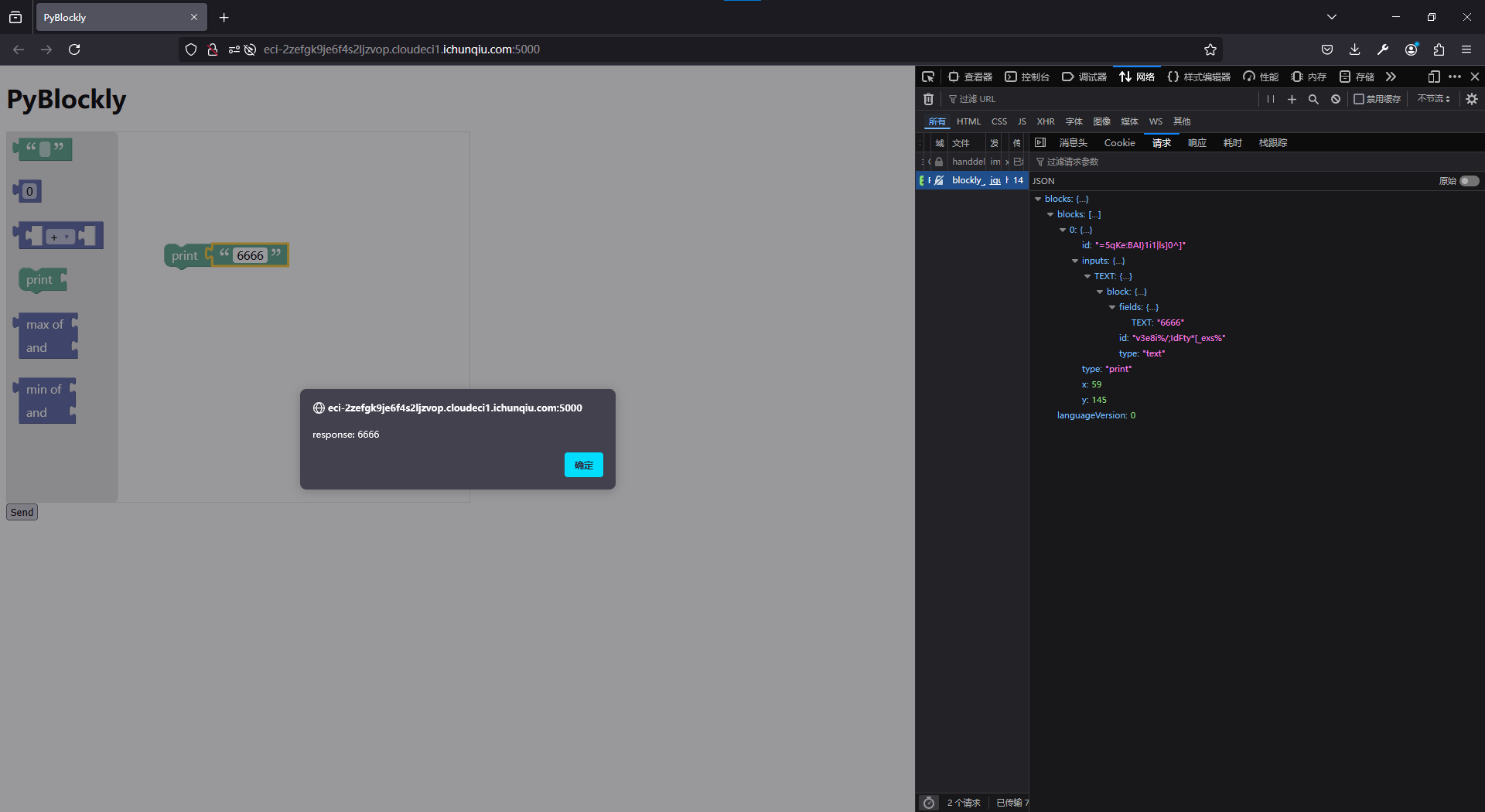
Task: Confirm the alert with 确定 button
Action: pyautogui.click(x=583, y=465)
